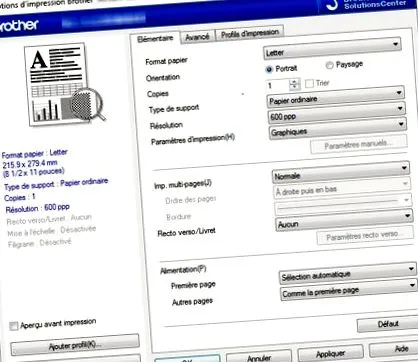Open the Autres pages dropdown
The image size is (418, 362).
348,290
